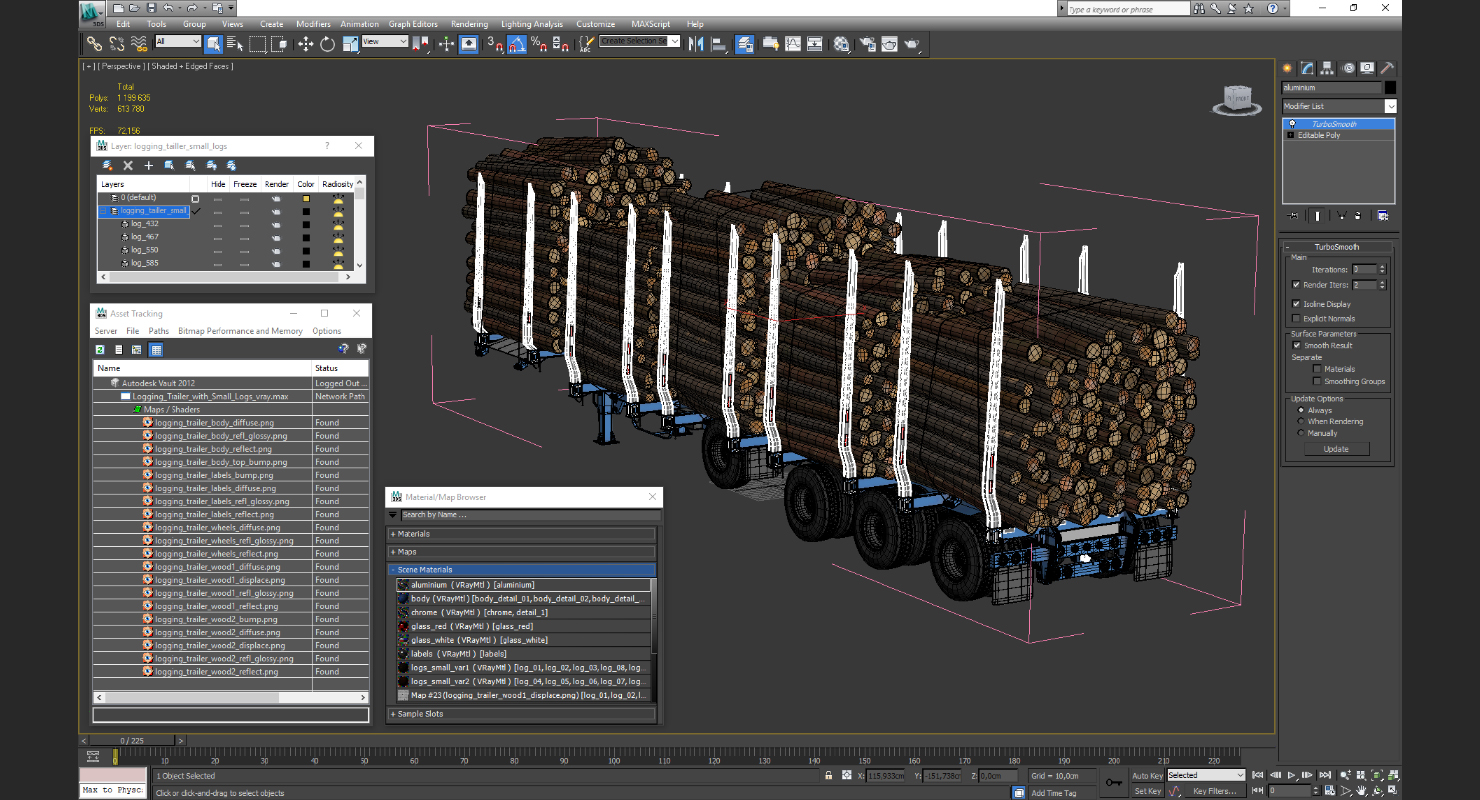Click the Select and Link tool
Image resolution: width=1480 pixels, height=800 pixels.
coord(94,44)
